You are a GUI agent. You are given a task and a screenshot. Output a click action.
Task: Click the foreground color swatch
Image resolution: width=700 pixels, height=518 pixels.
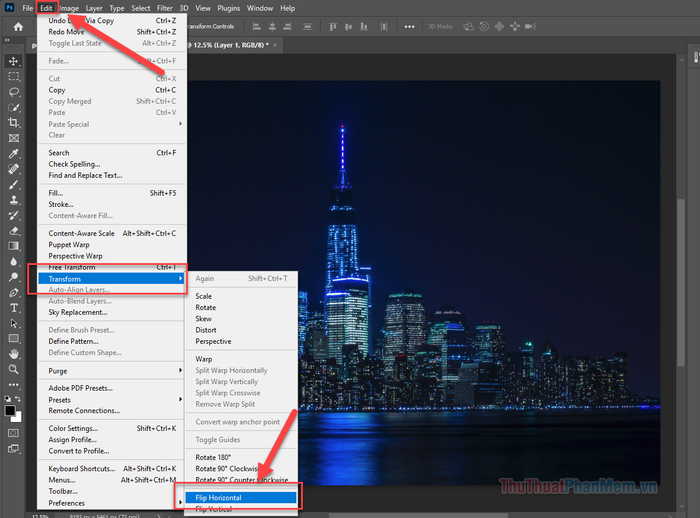[11, 408]
